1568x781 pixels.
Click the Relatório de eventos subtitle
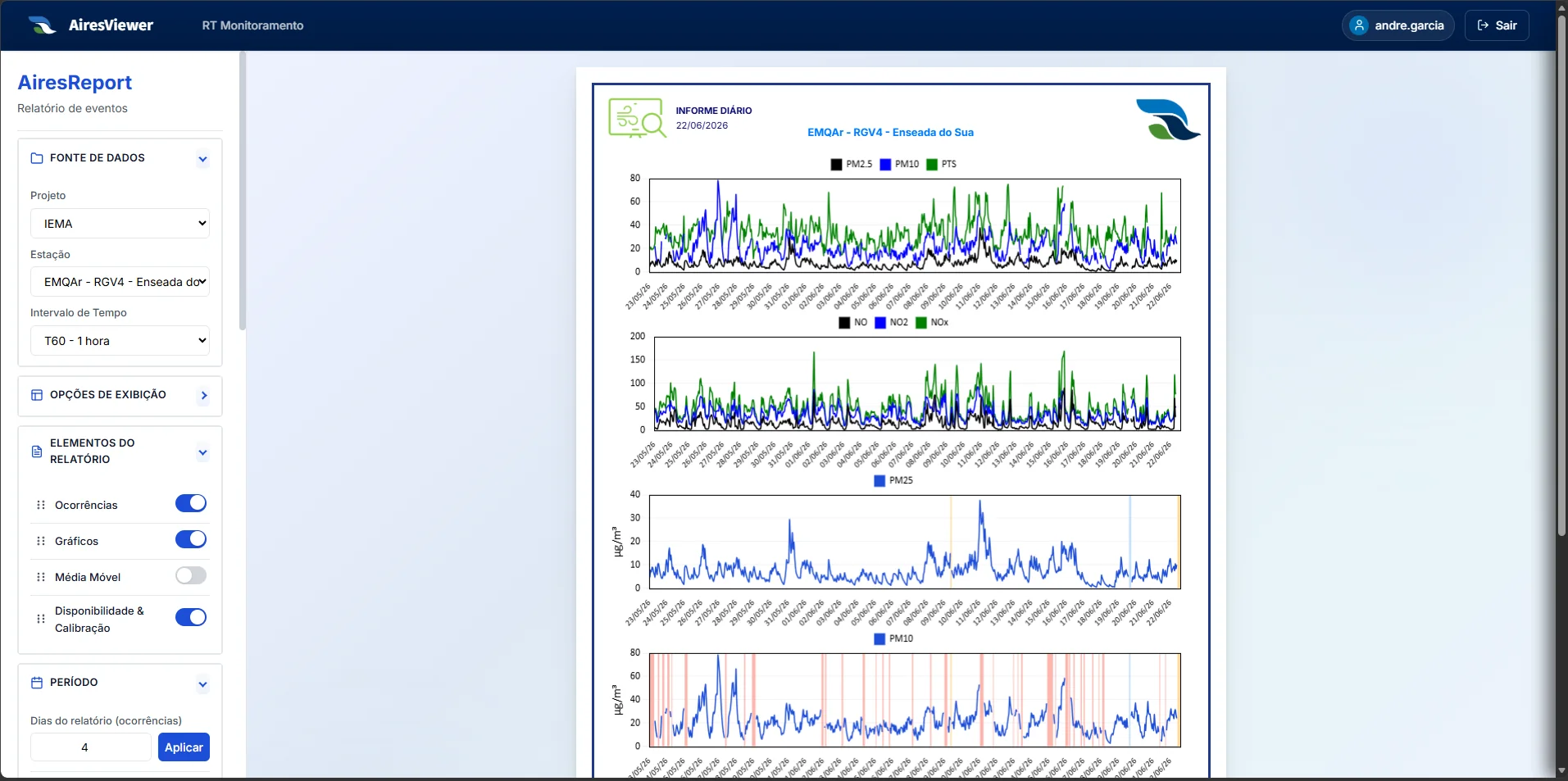click(72, 108)
